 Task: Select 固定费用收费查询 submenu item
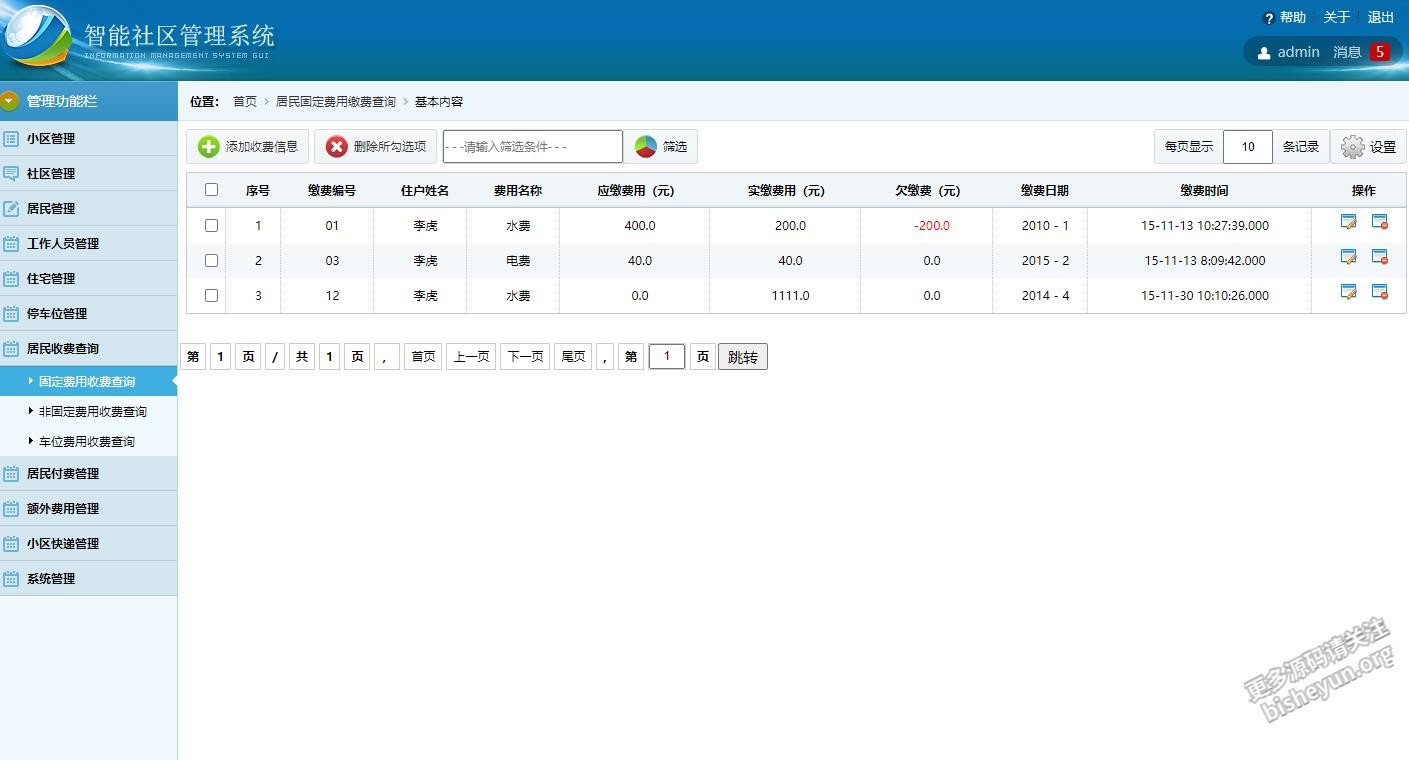coord(88,381)
